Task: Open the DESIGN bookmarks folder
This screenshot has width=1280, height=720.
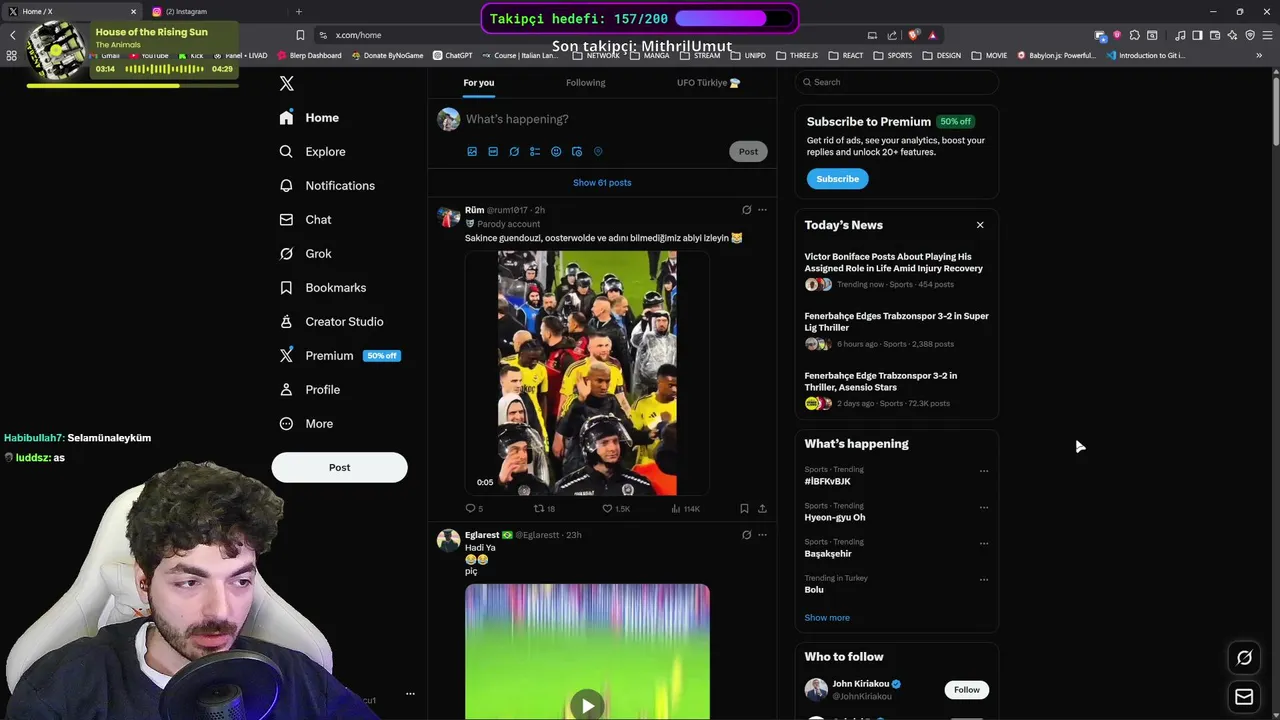Action: click(942, 56)
